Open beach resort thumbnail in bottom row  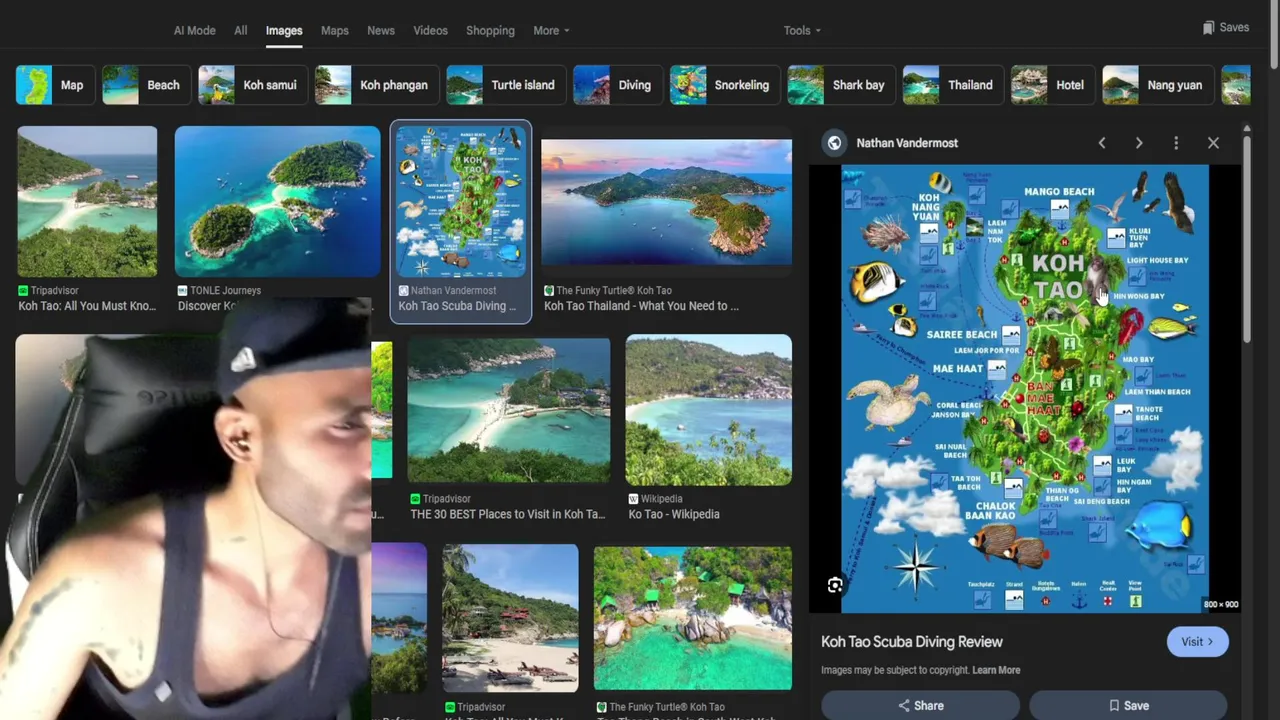[510, 618]
